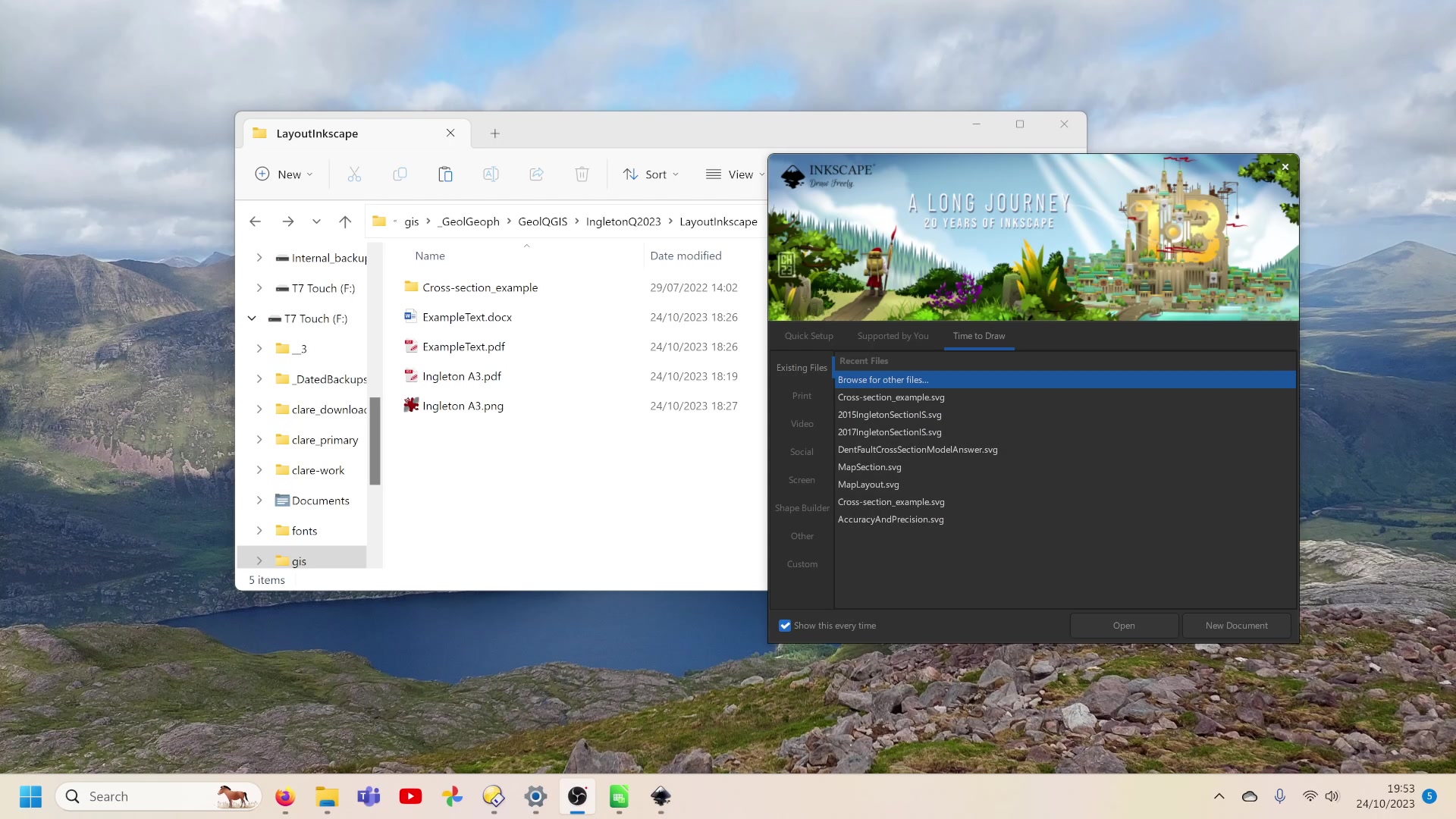Click the Rename icon in Explorer toolbar
Image resolution: width=1456 pixels, height=819 pixels.
coord(491,174)
